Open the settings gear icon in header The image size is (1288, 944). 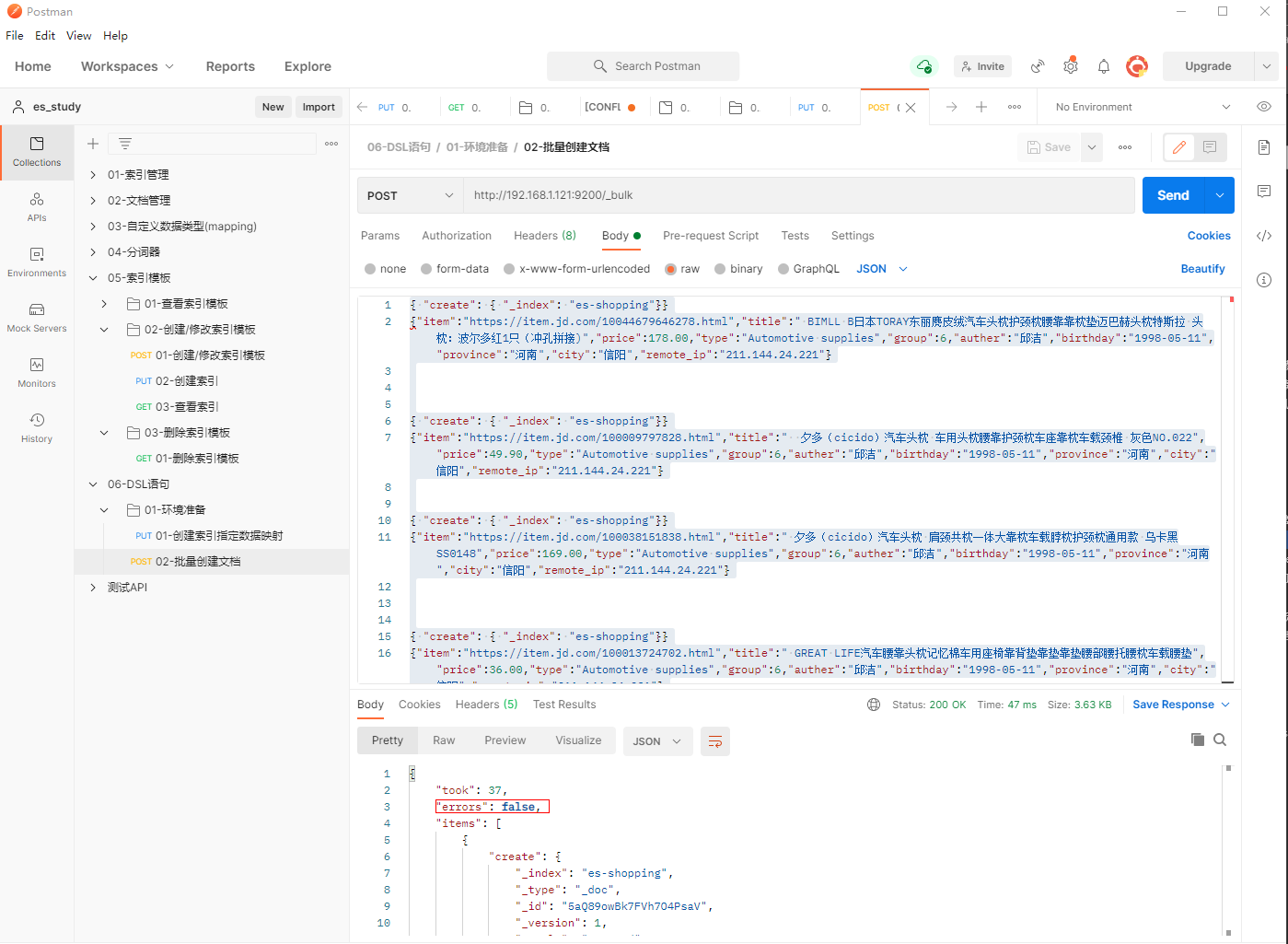tap(1070, 66)
